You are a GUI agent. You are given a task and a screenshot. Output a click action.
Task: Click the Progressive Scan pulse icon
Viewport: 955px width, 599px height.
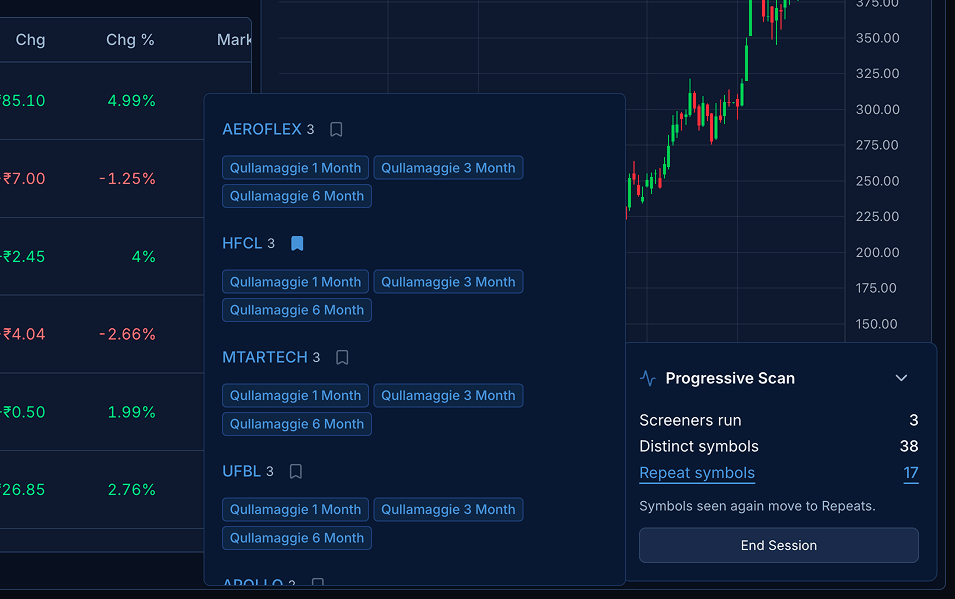(x=647, y=378)
